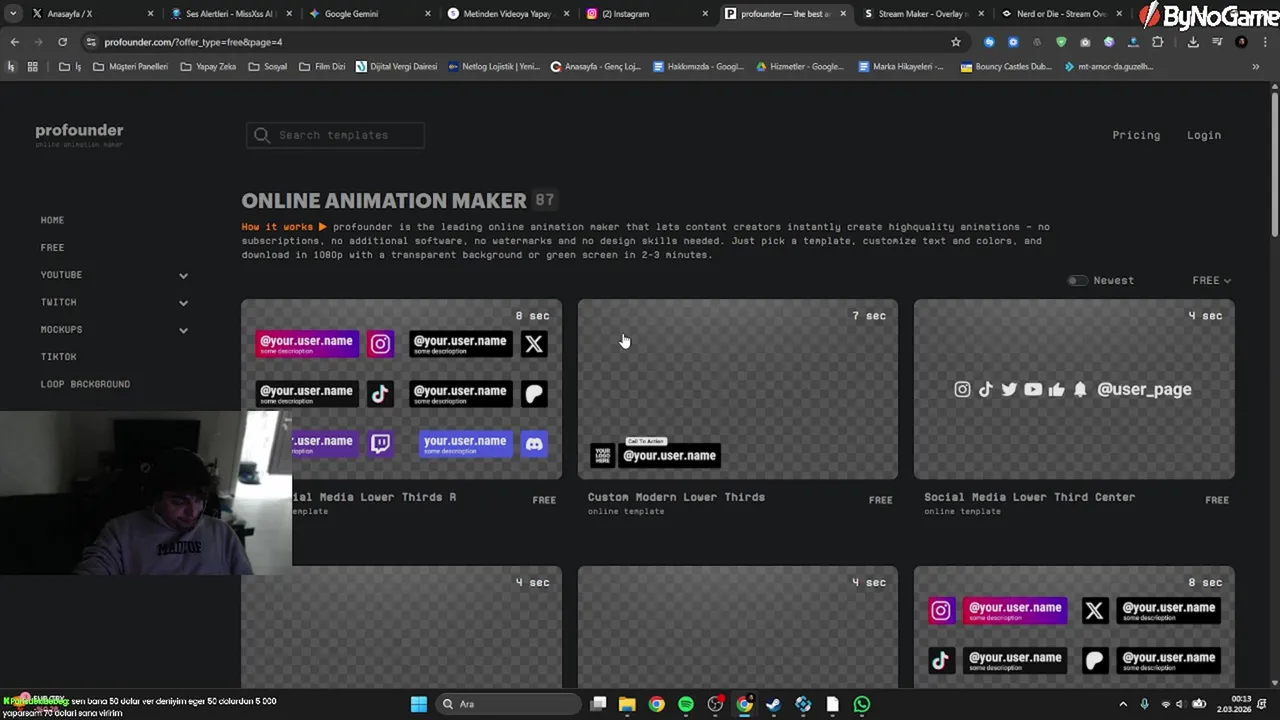The height and width of the screenshot is (720, 1280).
Task: Click the taskbar Ara search box
Action: point(508,704)
